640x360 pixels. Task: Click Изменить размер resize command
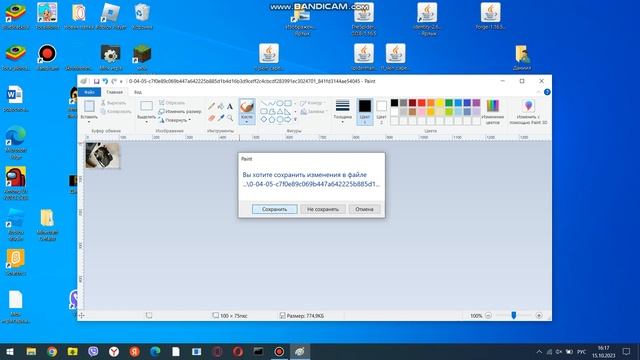[x=180, y=111]
